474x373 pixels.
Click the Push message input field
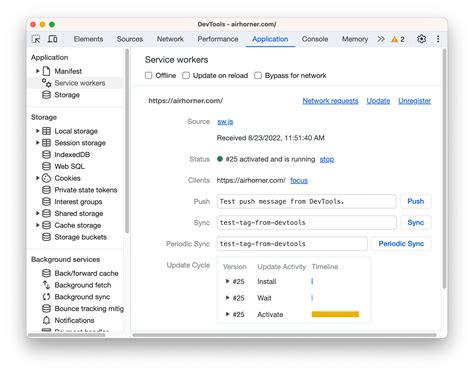pos(306,201)
